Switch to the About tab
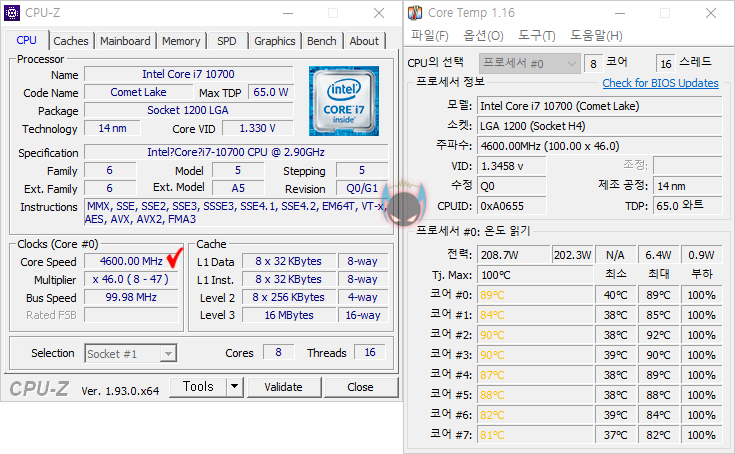Image resolution: width=735 pixels, height=454 pixels. (364, 41)
